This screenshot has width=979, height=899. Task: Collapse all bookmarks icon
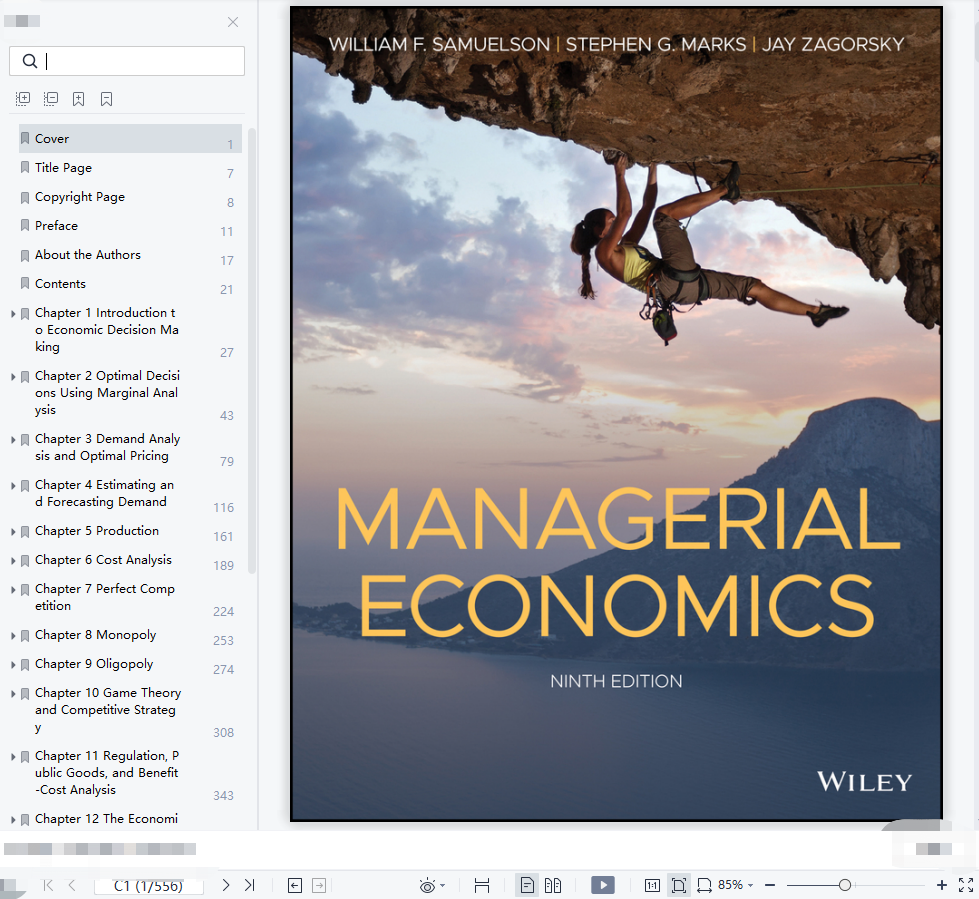point(51,99)
